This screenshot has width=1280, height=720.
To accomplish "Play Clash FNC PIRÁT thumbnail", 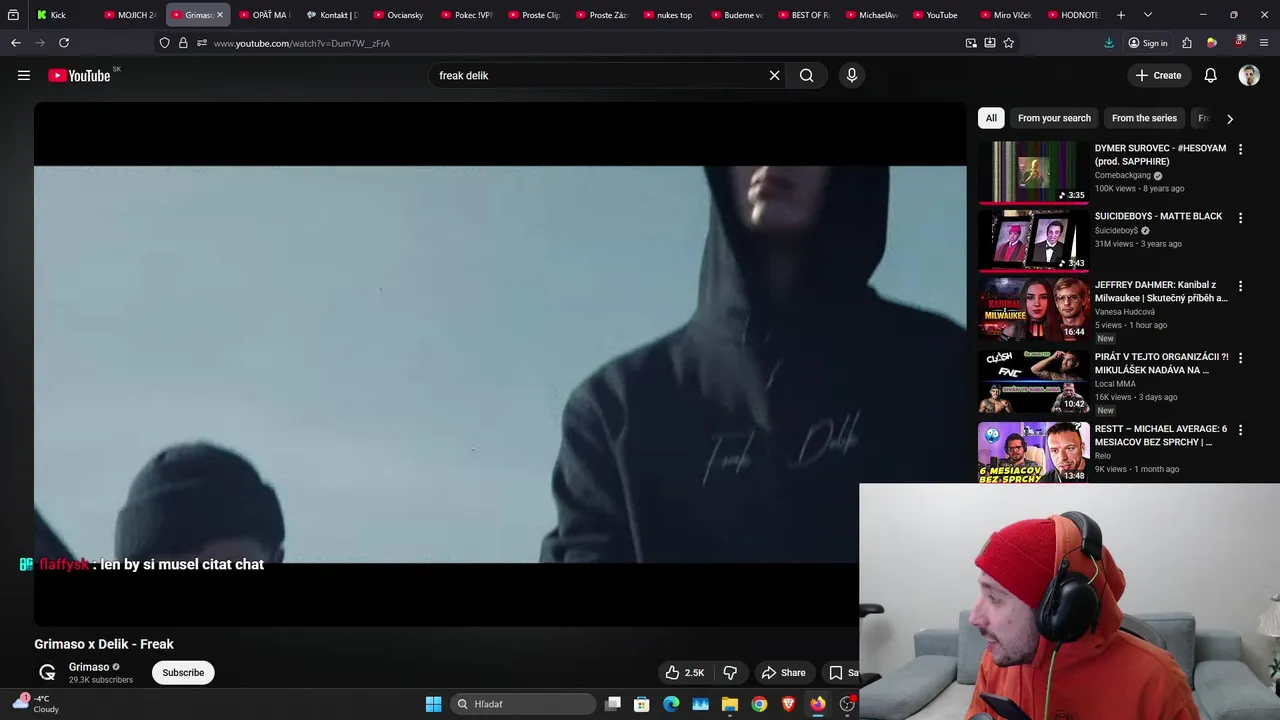I will [1033, 381].
